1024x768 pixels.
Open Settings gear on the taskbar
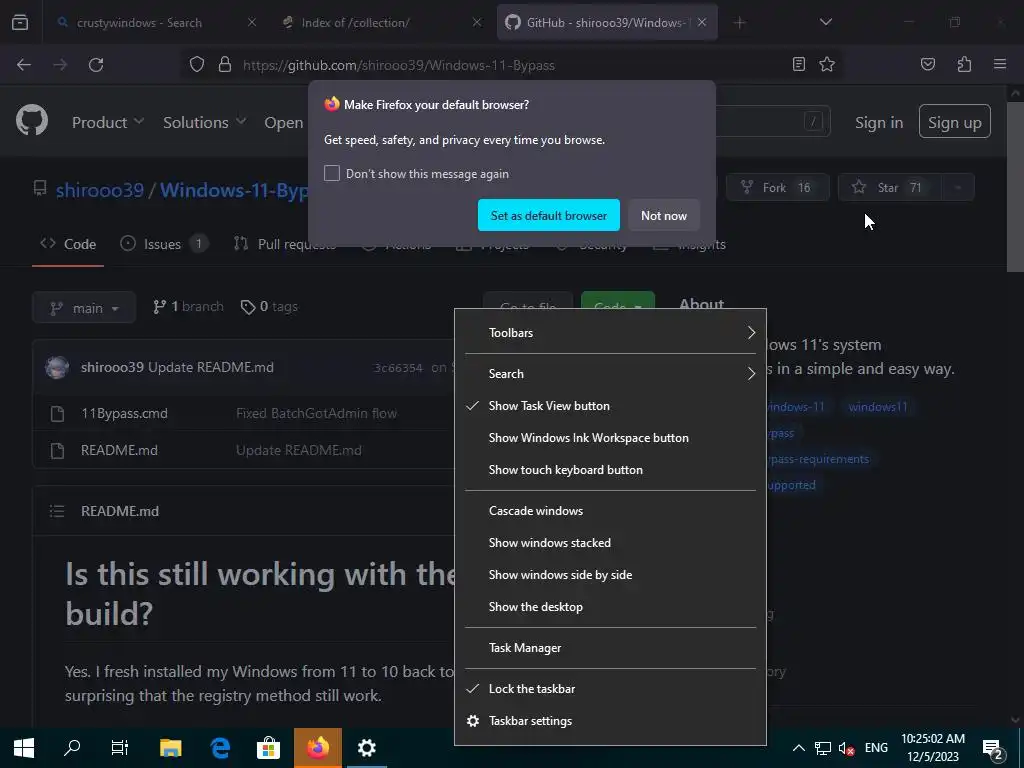pos(366,748)
